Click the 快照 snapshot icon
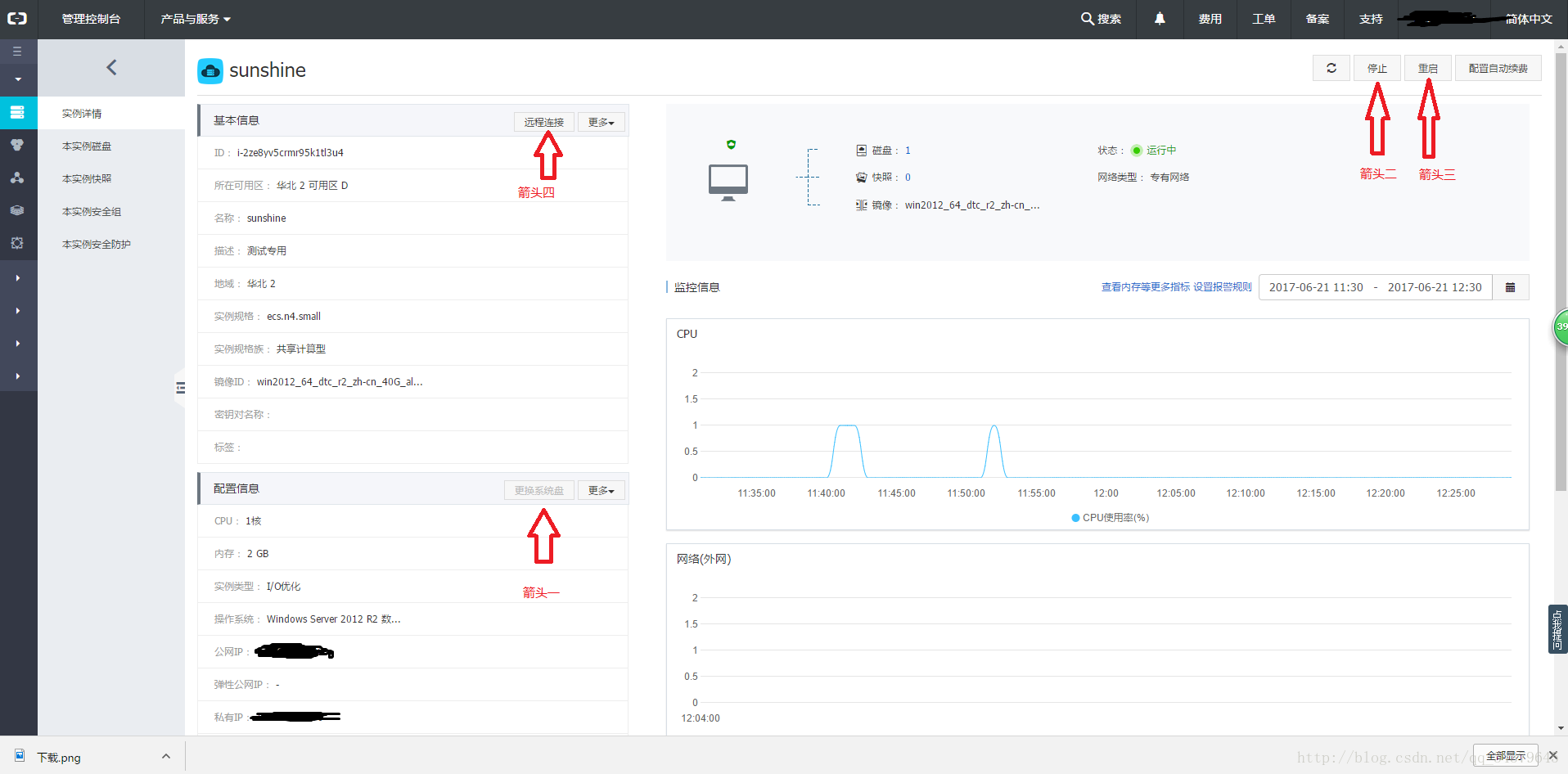The width and height of the screenshot is (1568, 774). pos(861,177)
